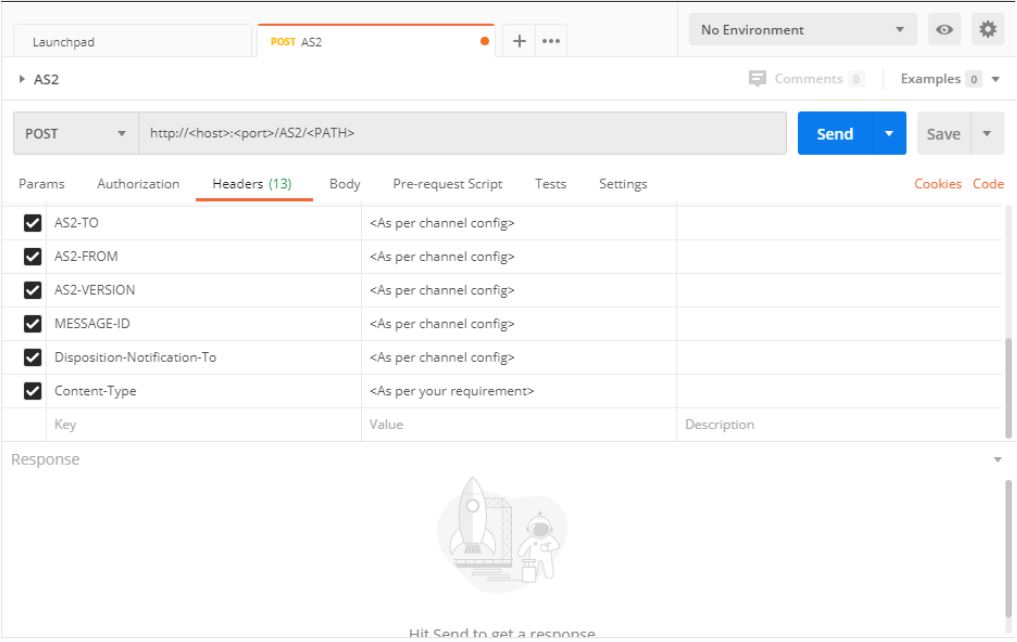Click the environment quick look eye icon
The width and height of the screenshot is (1017, 642).
942,30
